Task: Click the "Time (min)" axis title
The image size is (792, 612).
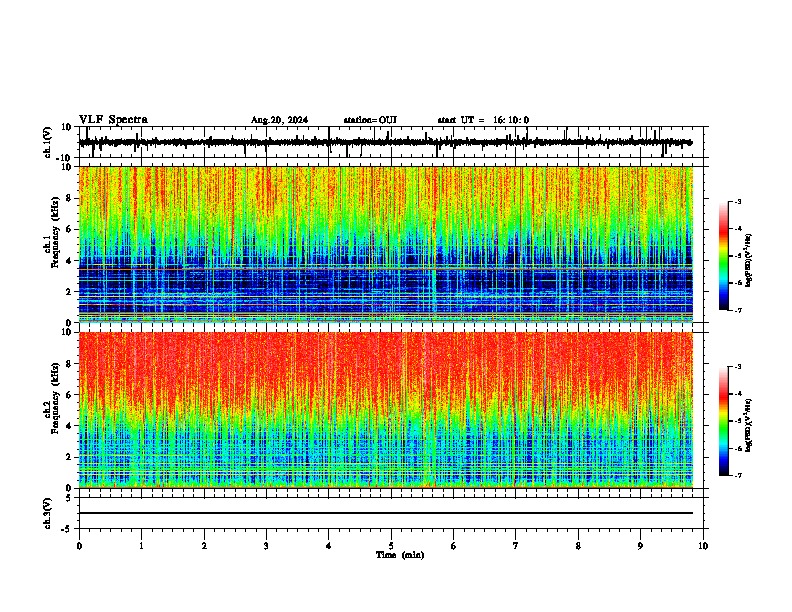Action: (x=400, y=555)
